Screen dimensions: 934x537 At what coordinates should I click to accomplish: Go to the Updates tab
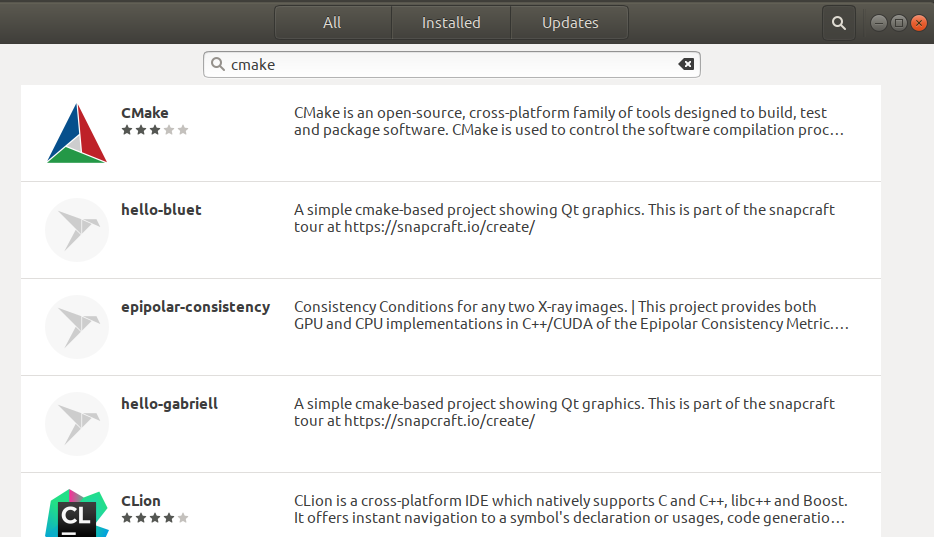[570, 22]
